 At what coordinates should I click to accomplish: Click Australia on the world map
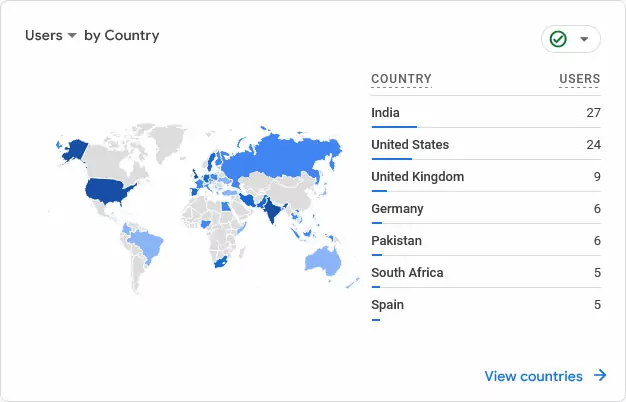tap(323, 261)
